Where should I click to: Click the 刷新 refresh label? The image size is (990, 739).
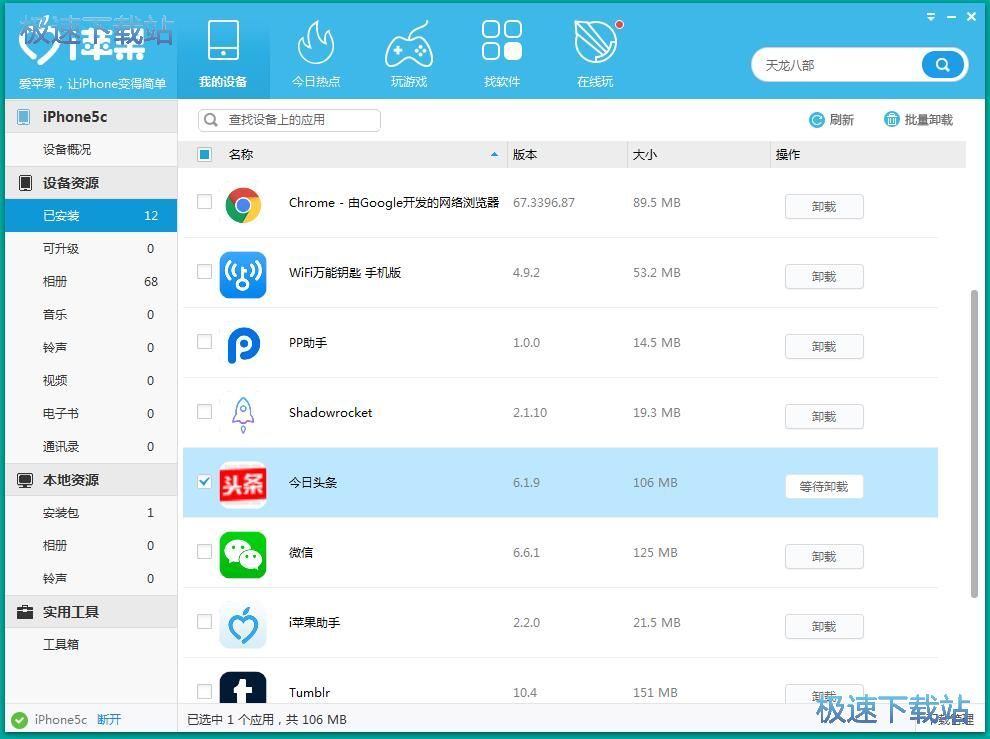(842, 119)
